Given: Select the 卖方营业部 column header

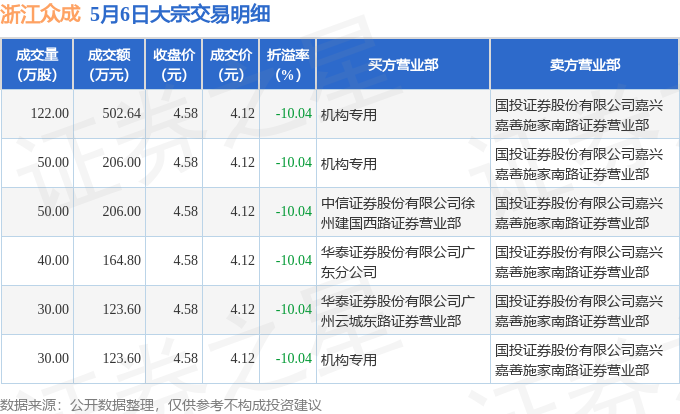Looking at the screenshot, I should pyautogui.click(x=585, y=64).
